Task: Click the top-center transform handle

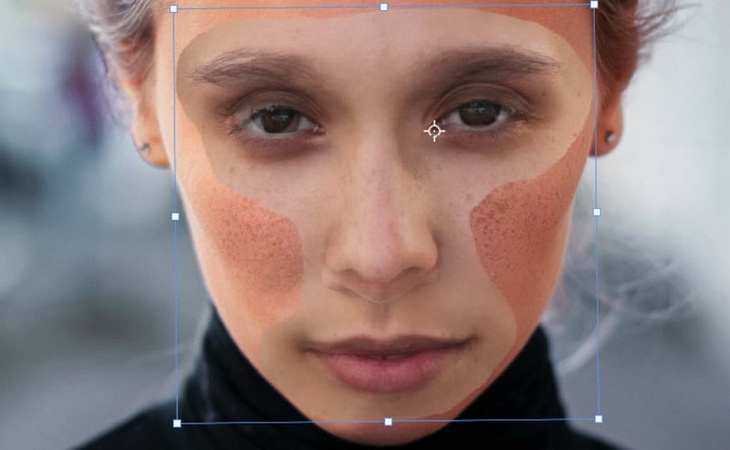Action: (x=384, y=7)
